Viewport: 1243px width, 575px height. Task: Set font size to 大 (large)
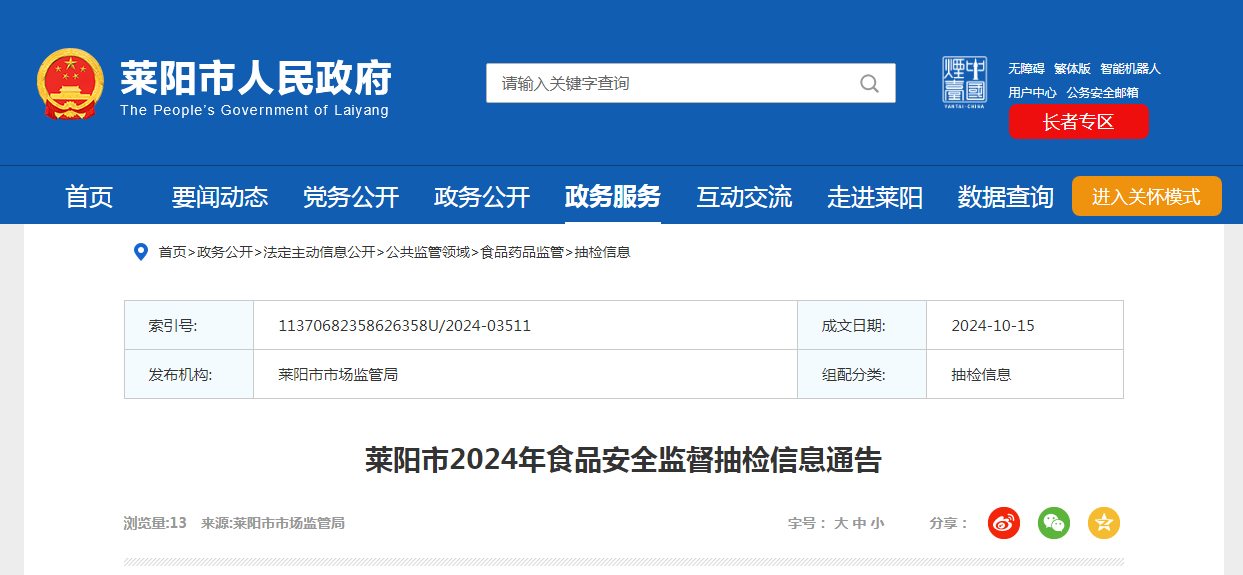click(x=841, y=523)
